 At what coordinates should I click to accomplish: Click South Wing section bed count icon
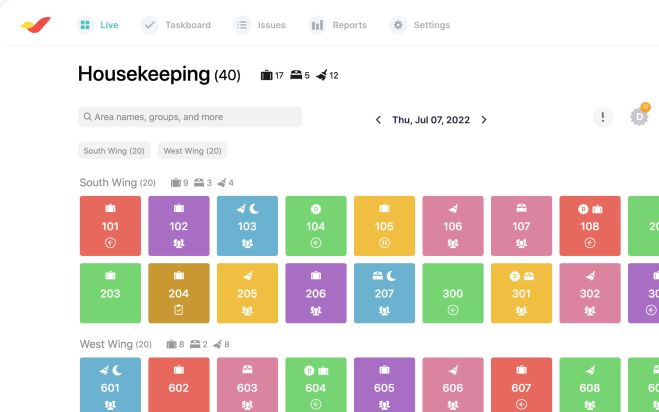(199, 182)
